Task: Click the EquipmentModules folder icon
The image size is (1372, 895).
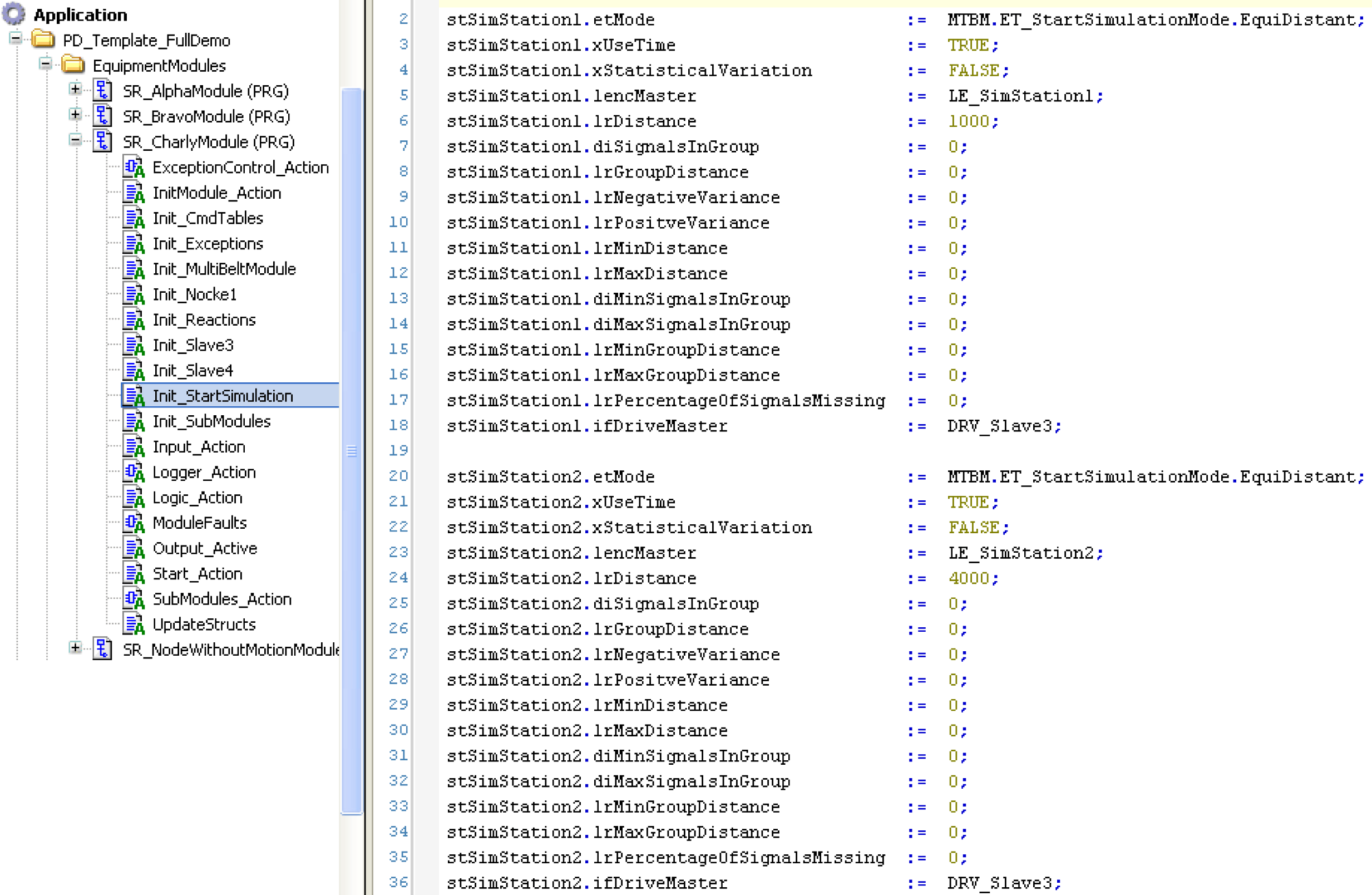Action: pyautogui.click(x=73, y=65)
